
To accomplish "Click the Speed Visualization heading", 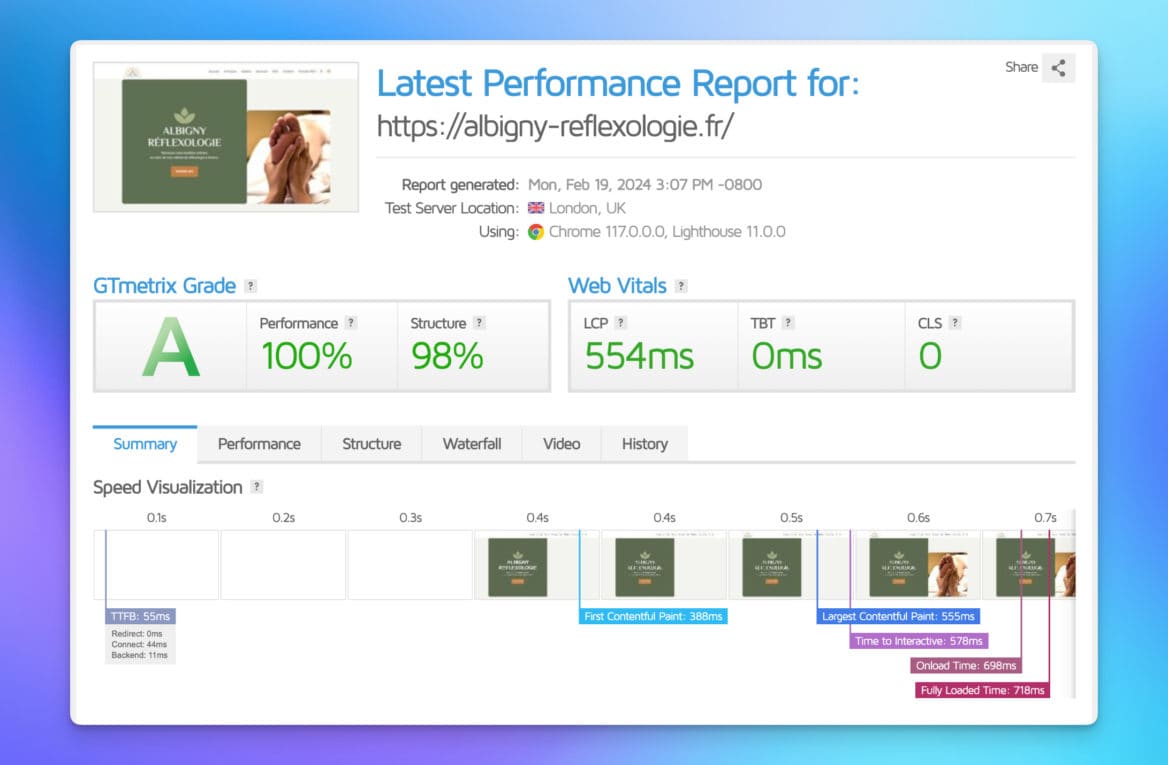I will click(168, 487).
